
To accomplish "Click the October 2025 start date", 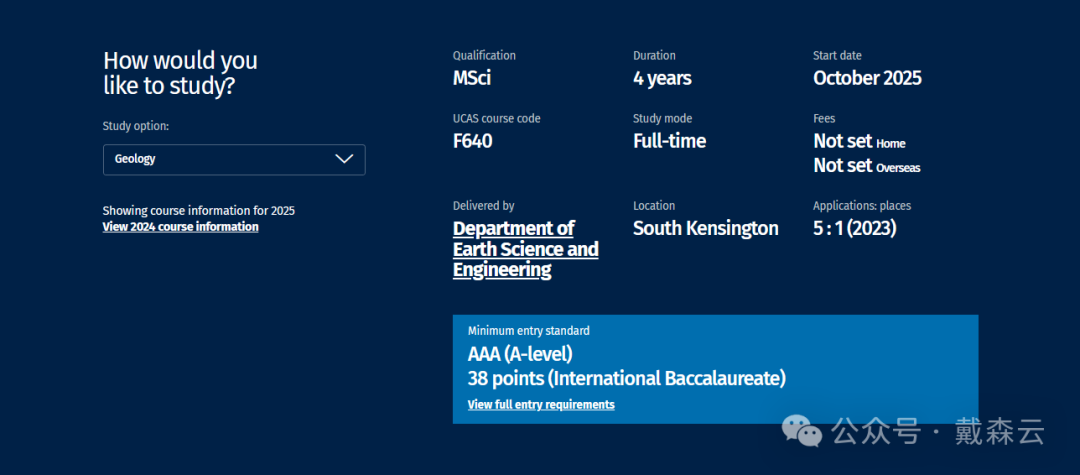I will click(x=867, y=78).
